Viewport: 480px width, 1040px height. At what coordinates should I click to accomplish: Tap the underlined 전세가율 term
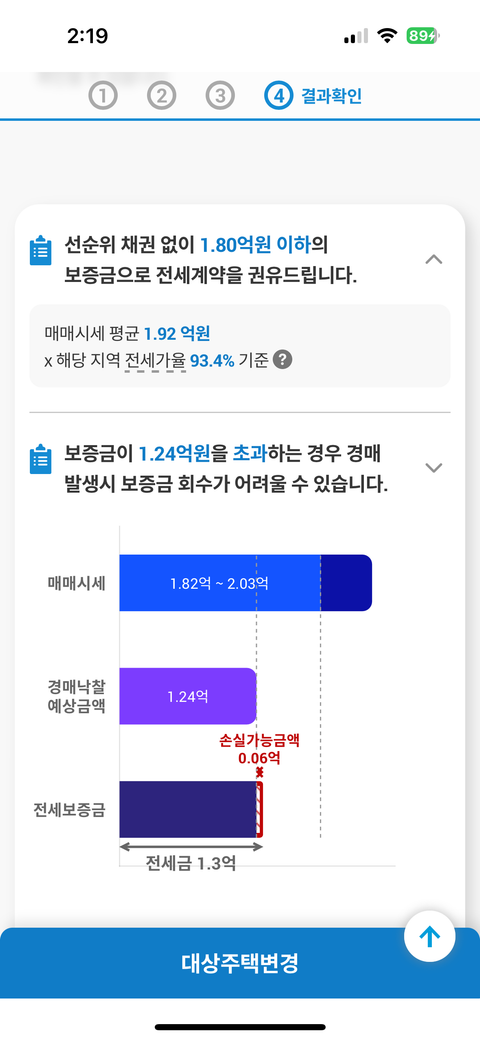(x=155, y=360)
